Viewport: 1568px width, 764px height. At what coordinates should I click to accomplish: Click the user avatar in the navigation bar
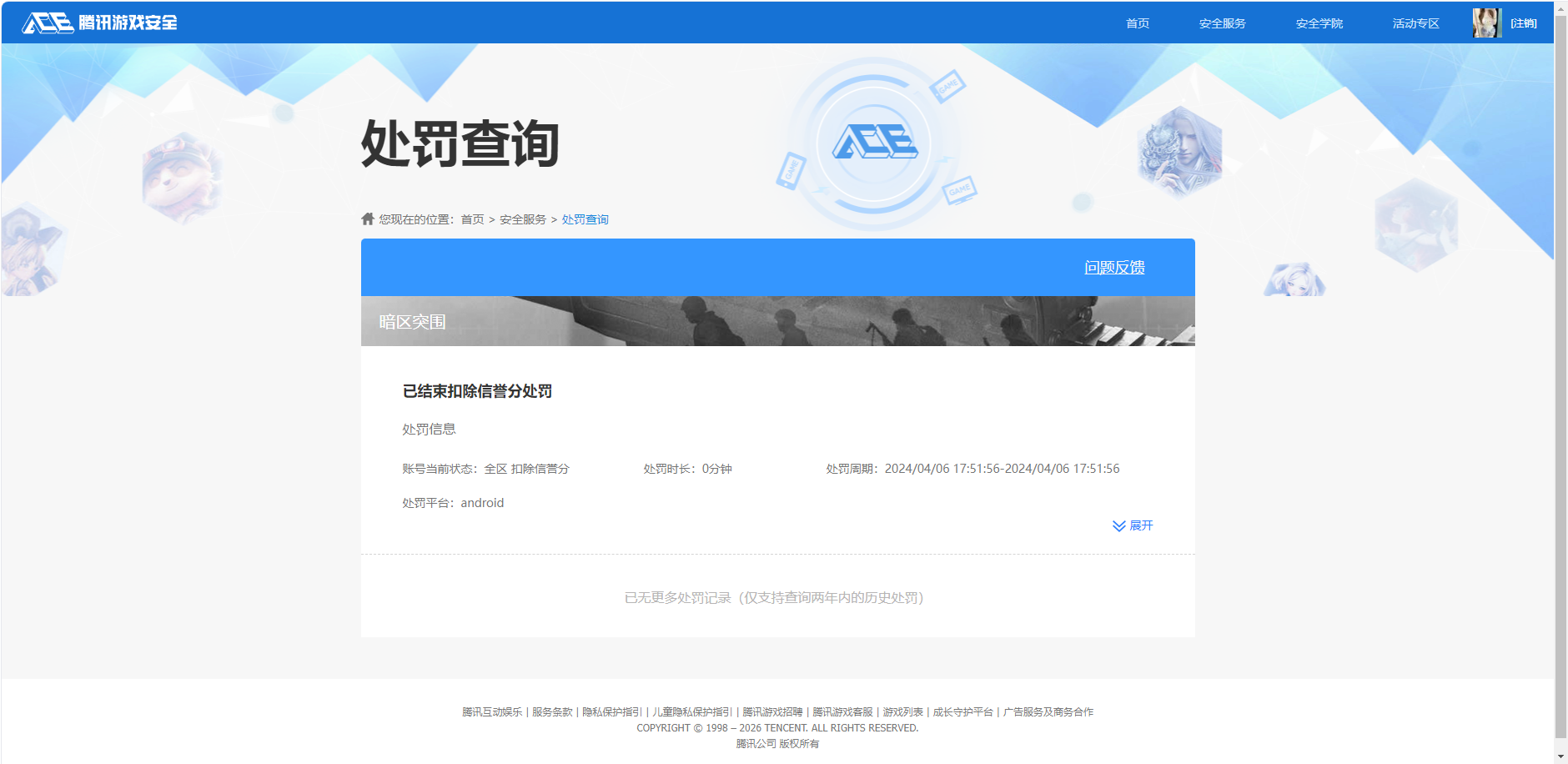point(1486,23)
